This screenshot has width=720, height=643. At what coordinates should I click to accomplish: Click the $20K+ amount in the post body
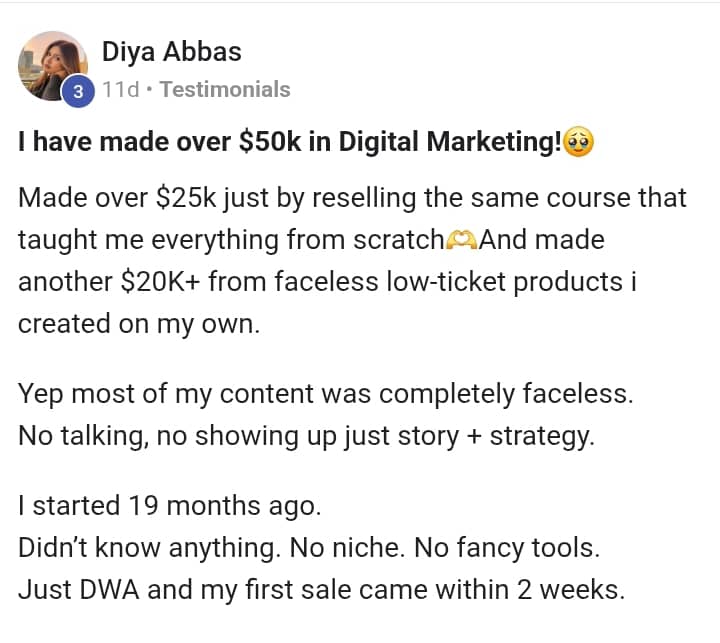(160, 282)
